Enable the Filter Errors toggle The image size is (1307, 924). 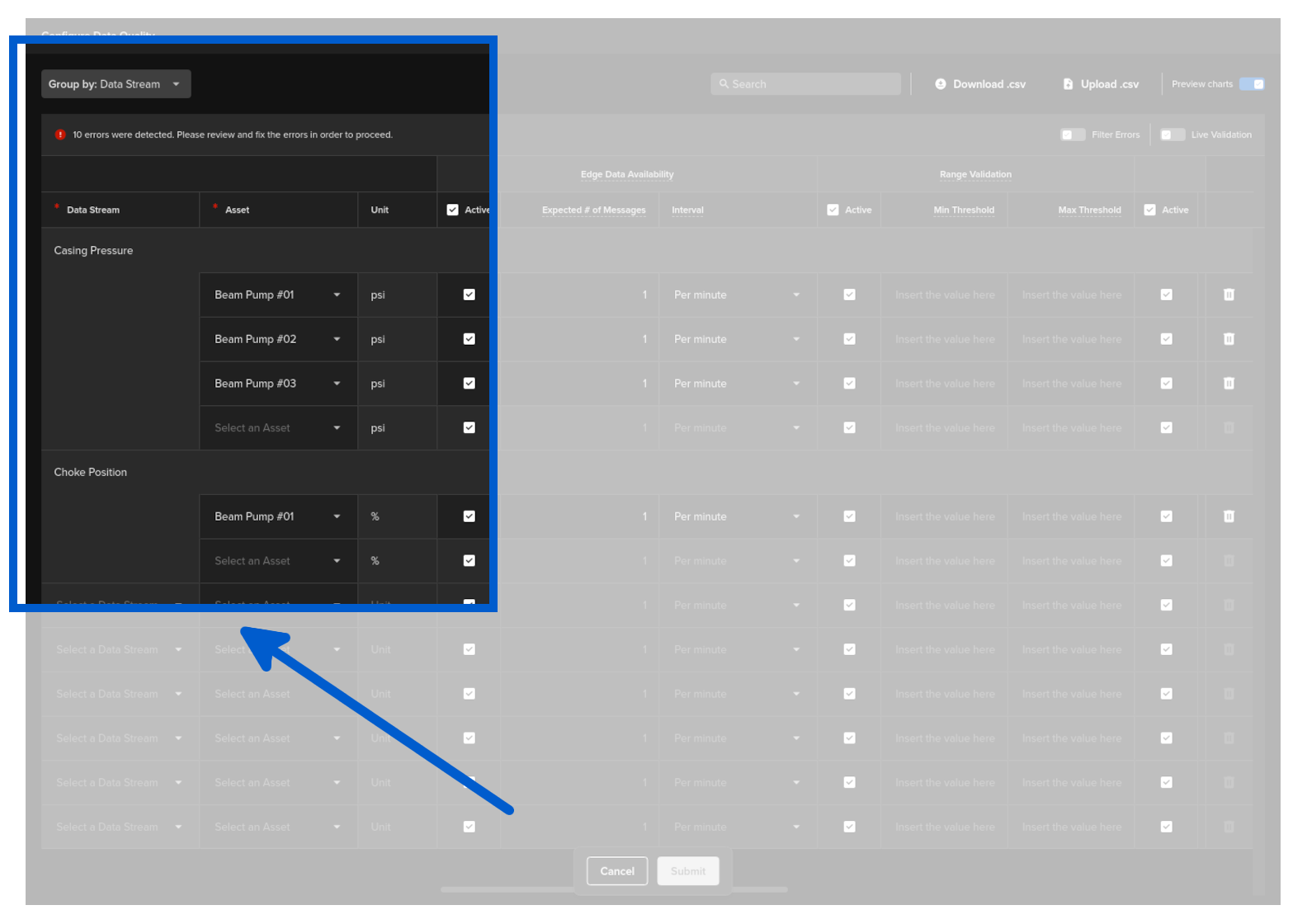[1072, 134]
